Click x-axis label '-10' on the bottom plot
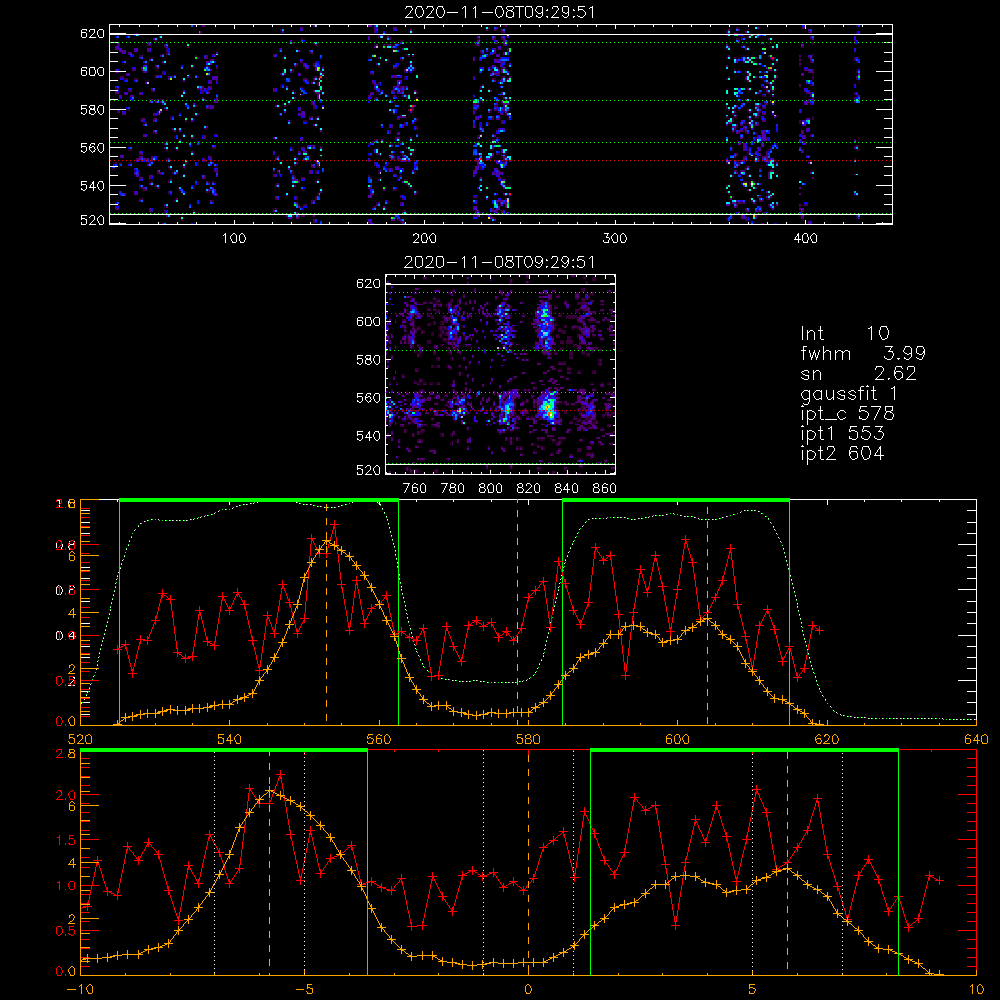Screen dimensions: 1000x1000 tap(80, 990)
